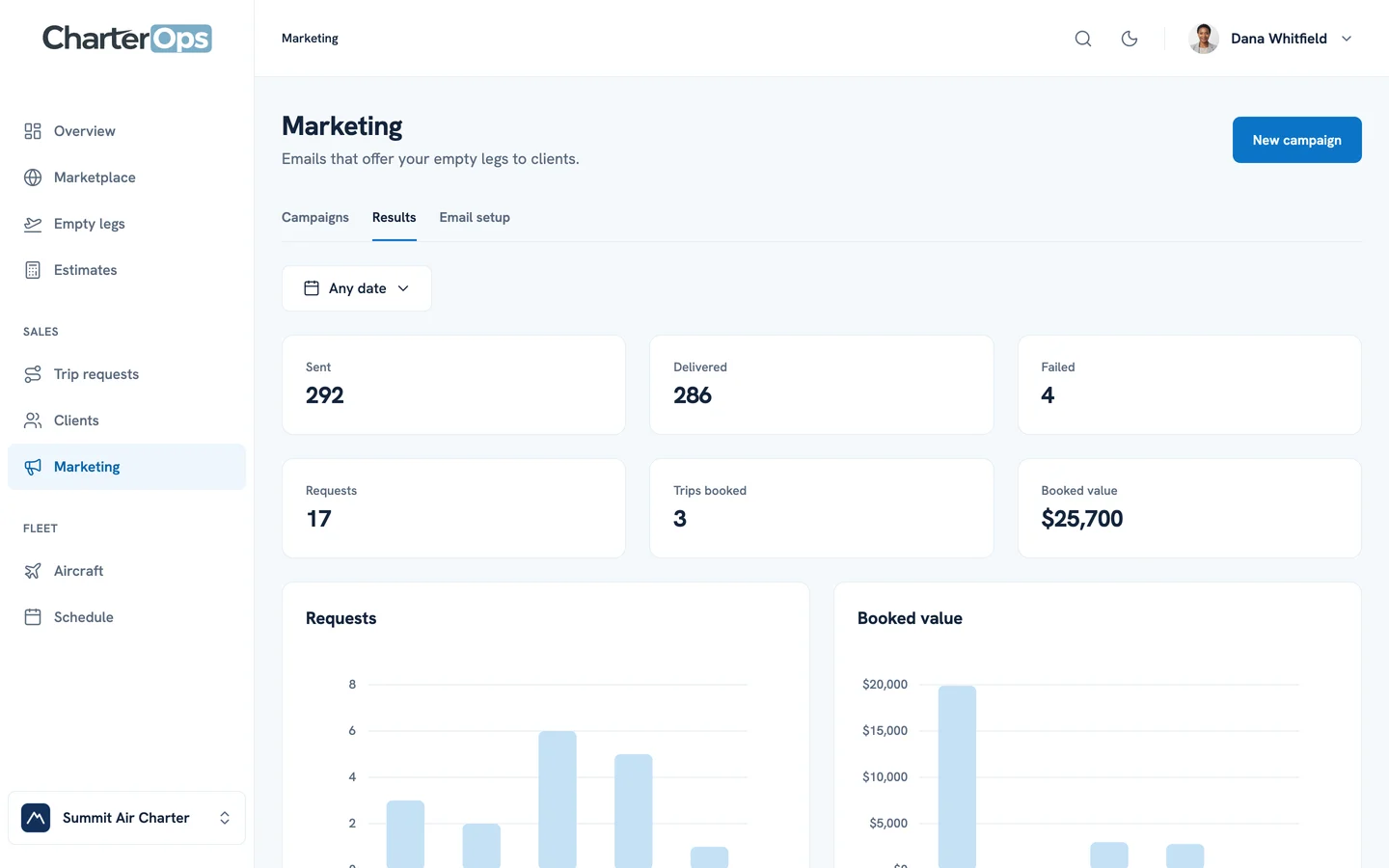The image size is (1389, 868).
Task: Click the Failed 4 stat card
Action: point(1189,385)
